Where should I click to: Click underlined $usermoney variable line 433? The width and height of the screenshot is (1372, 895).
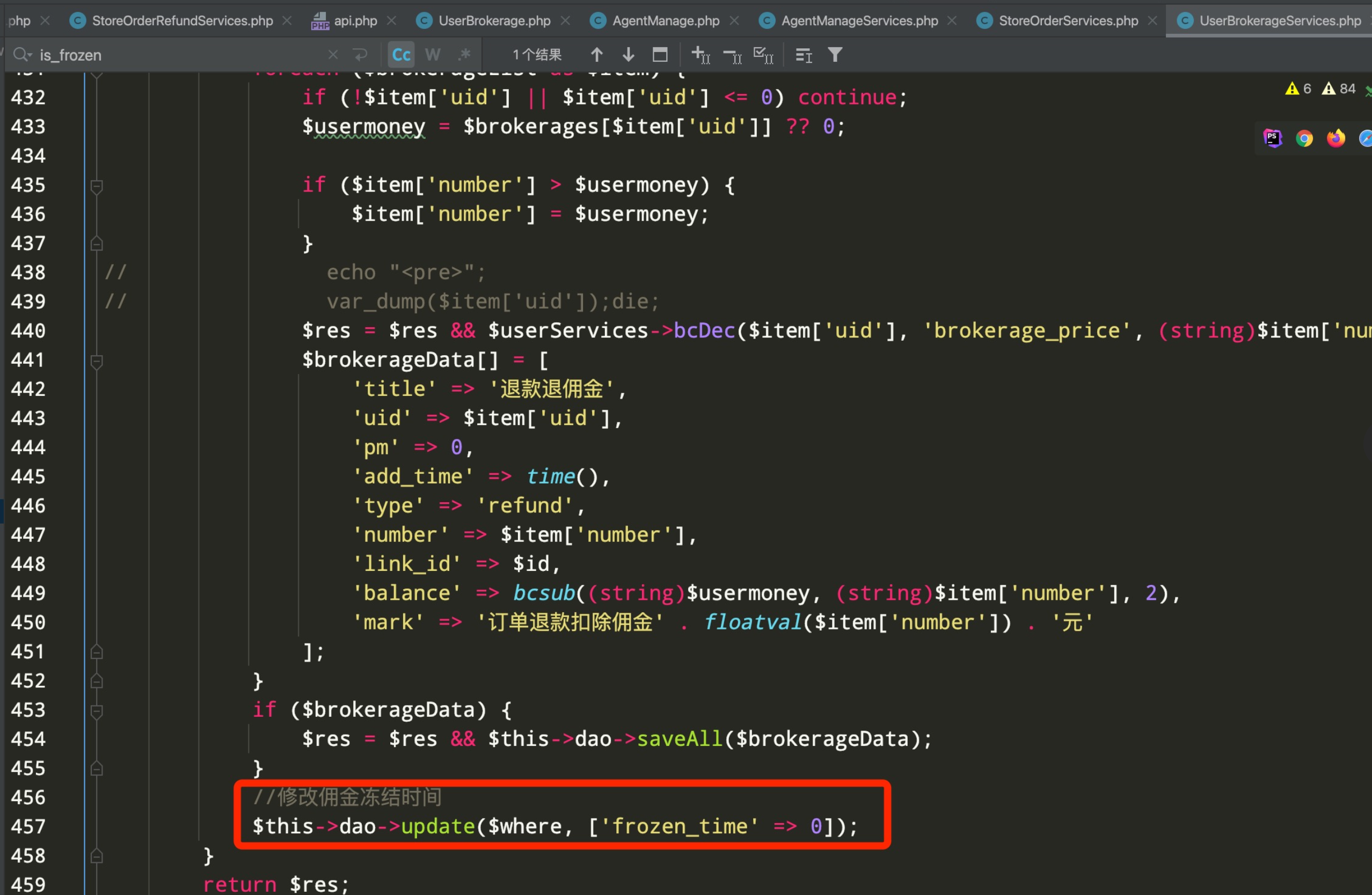(364, 127)
